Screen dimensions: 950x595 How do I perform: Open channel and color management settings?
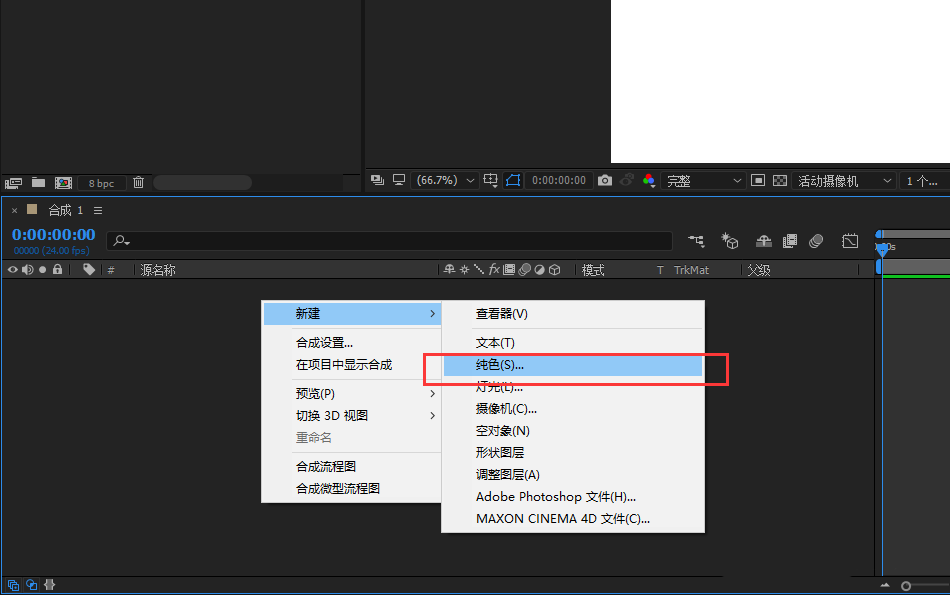648,181
